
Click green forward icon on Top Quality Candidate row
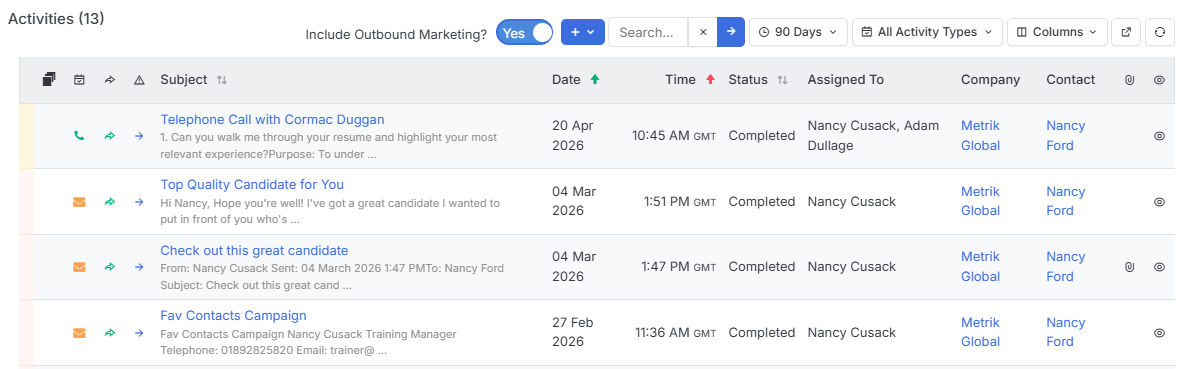[x=109, y=202]
